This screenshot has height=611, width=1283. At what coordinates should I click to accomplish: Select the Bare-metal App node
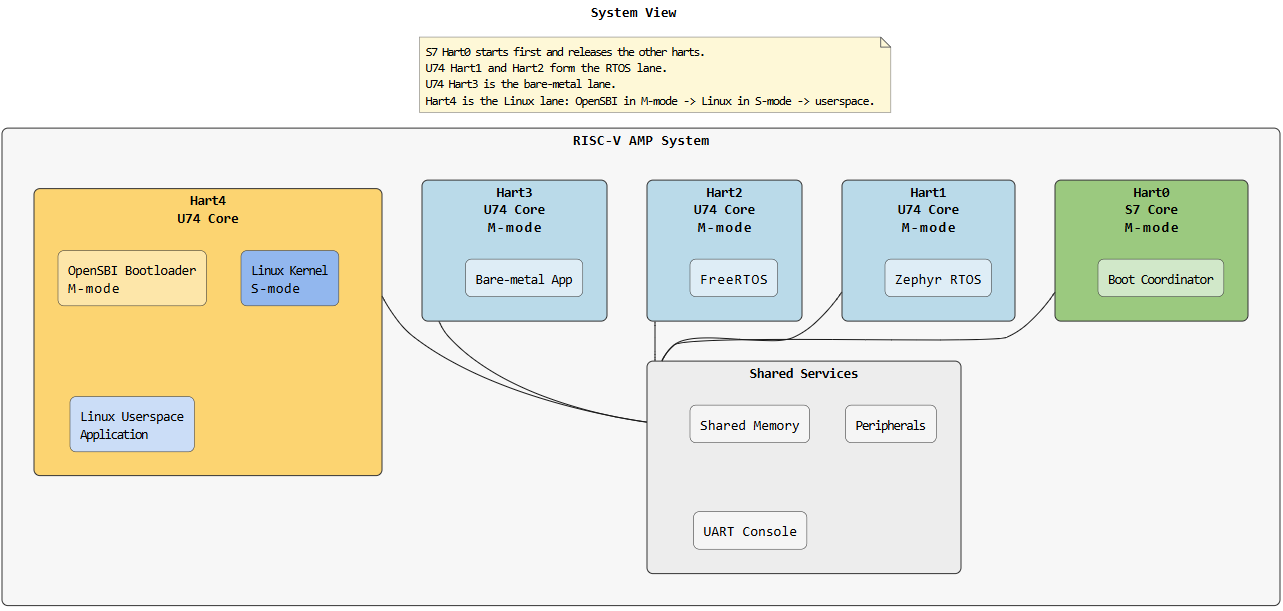(524, 279)
